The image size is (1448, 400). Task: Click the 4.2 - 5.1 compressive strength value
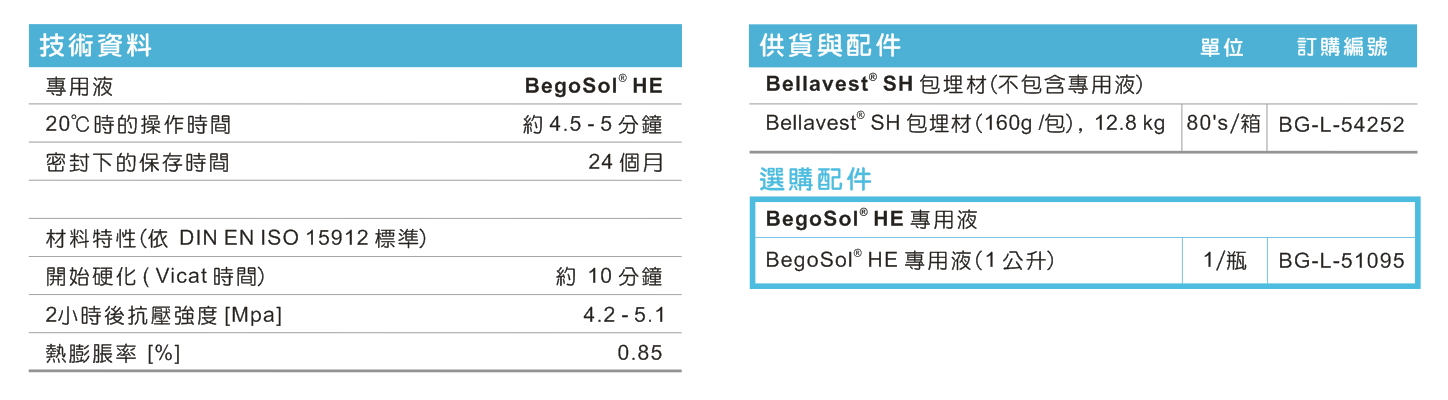(x=624, y=316)
